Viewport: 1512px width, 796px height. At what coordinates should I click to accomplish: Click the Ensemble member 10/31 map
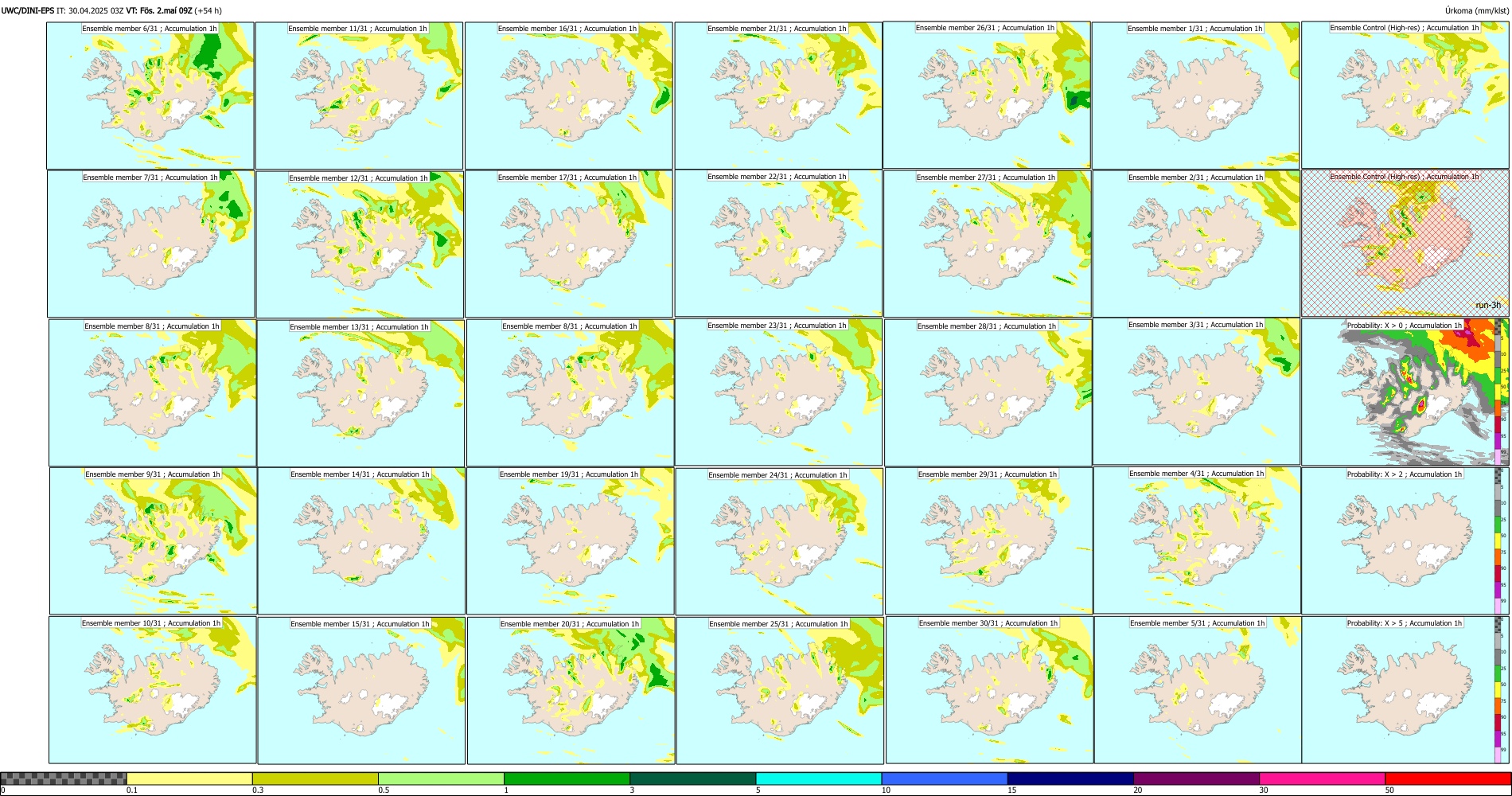152,690
